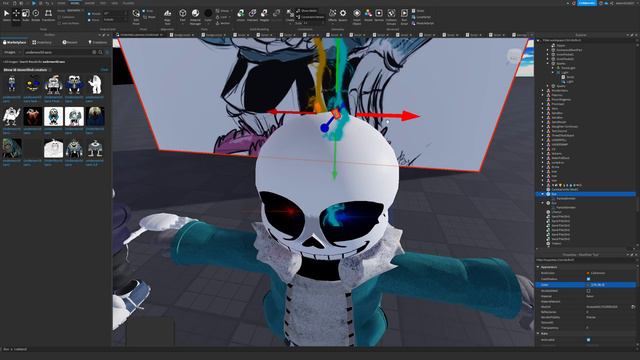Activate the Rotate tool
640x360 pixels.
pos(36,16)
